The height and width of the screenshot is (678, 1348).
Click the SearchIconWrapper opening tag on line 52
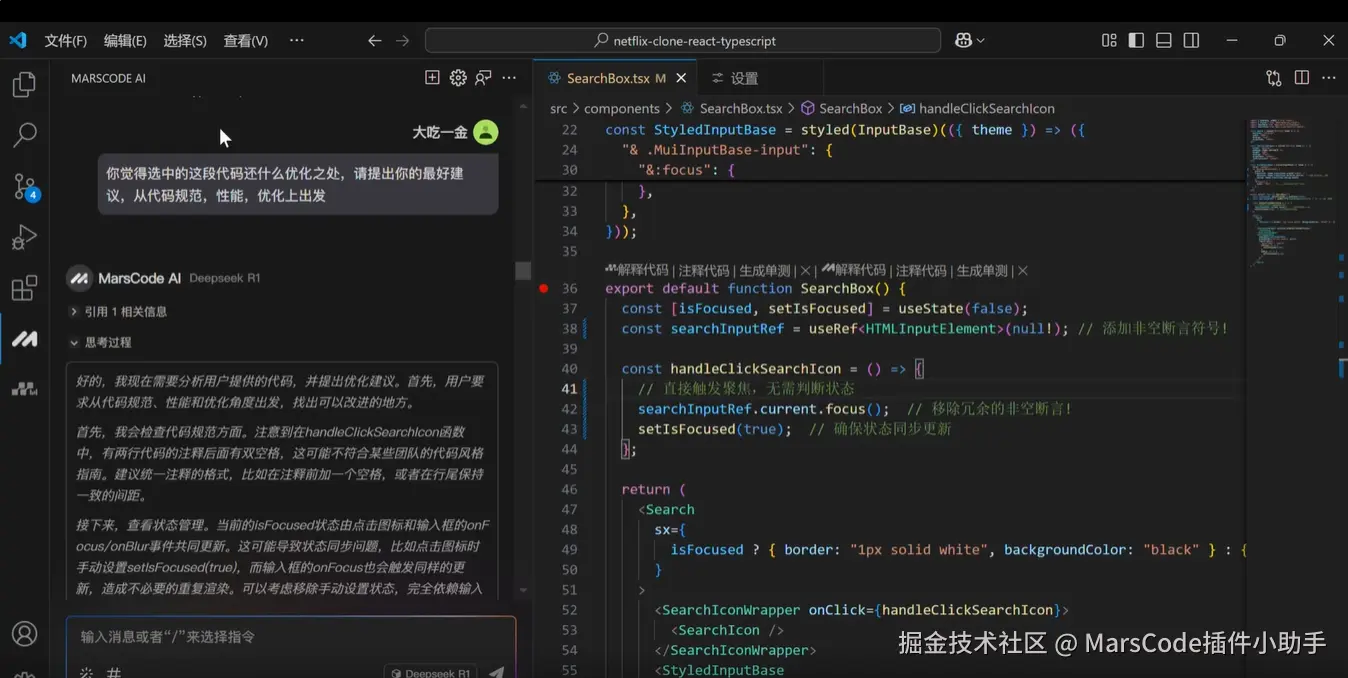861,610
